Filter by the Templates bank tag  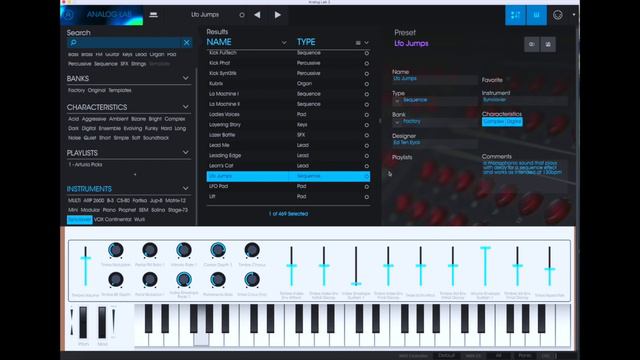pyautogui.click(x=120, y=90)
